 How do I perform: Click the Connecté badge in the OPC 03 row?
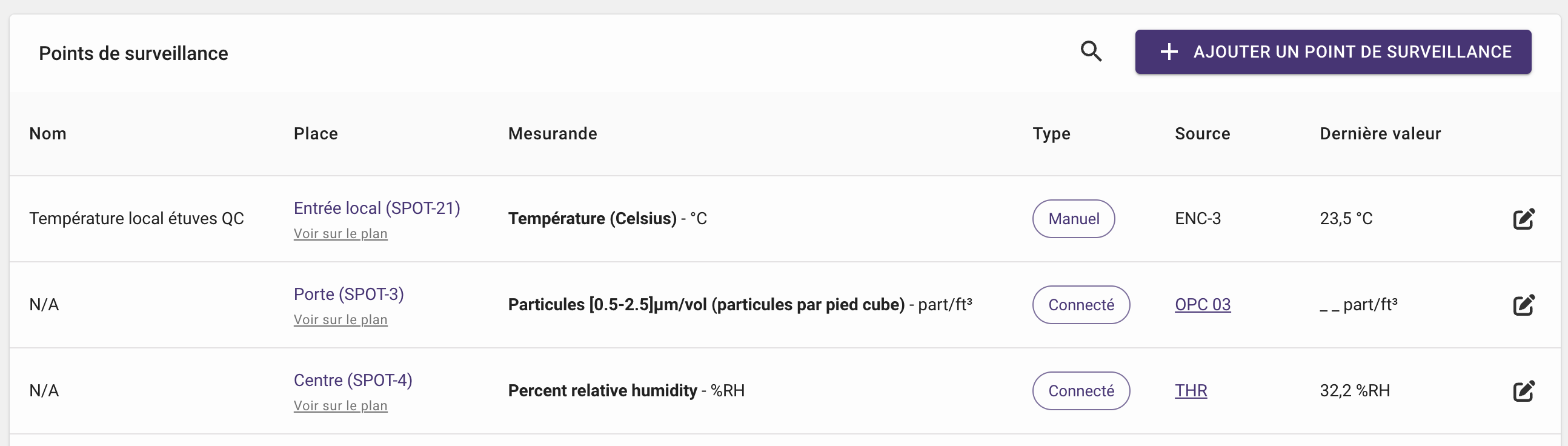tap(1081, 304)
